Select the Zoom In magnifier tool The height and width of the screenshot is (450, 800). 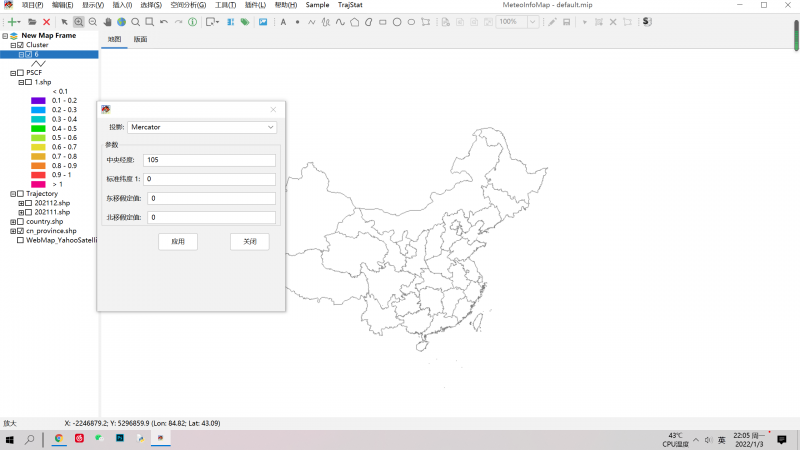[79, 21]
